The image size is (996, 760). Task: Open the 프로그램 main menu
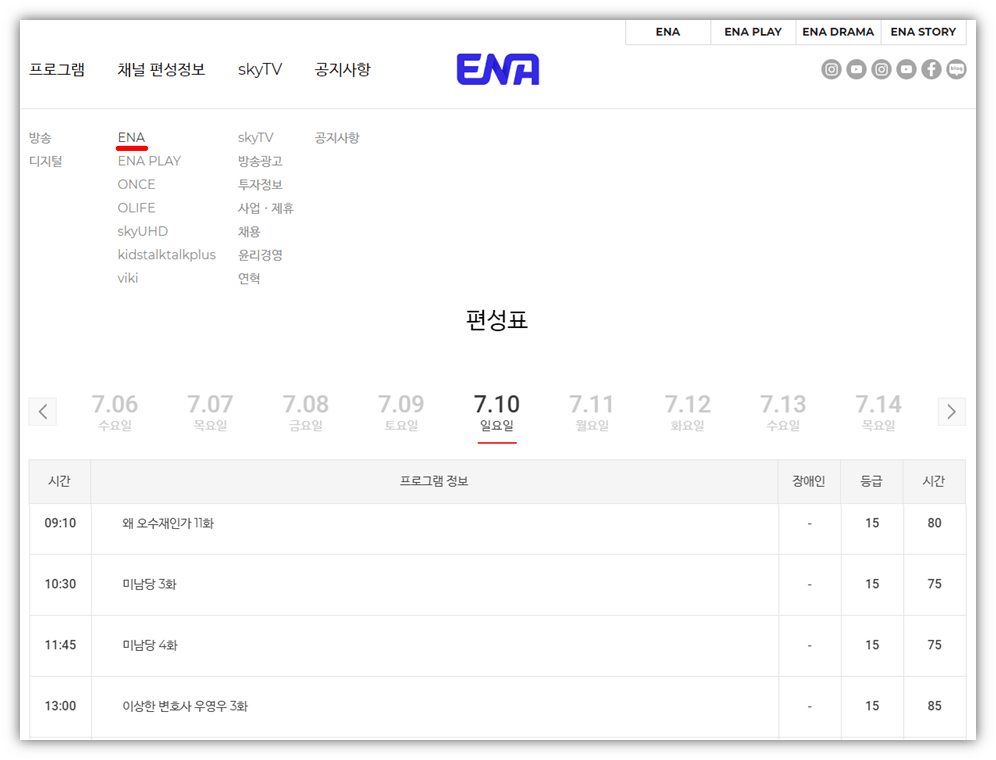pyautogui.click(x=57, y=69)
